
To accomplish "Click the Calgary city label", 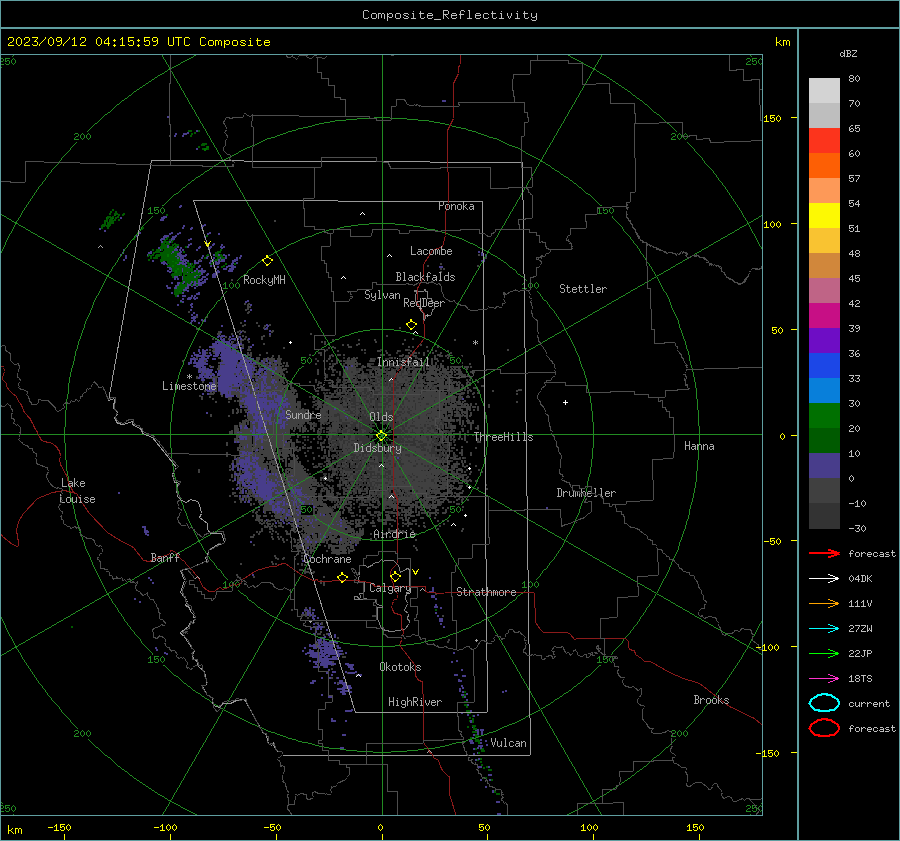I will click(390, 588).
